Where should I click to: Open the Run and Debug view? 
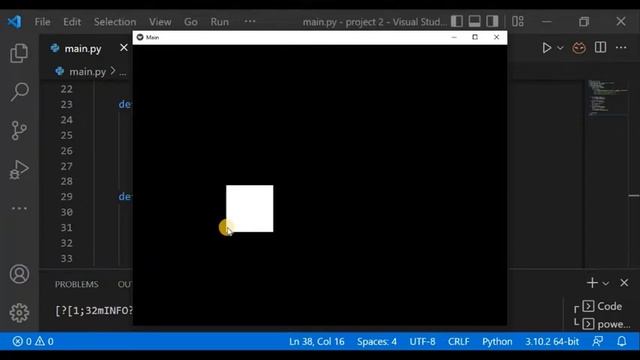coord(19,169)
